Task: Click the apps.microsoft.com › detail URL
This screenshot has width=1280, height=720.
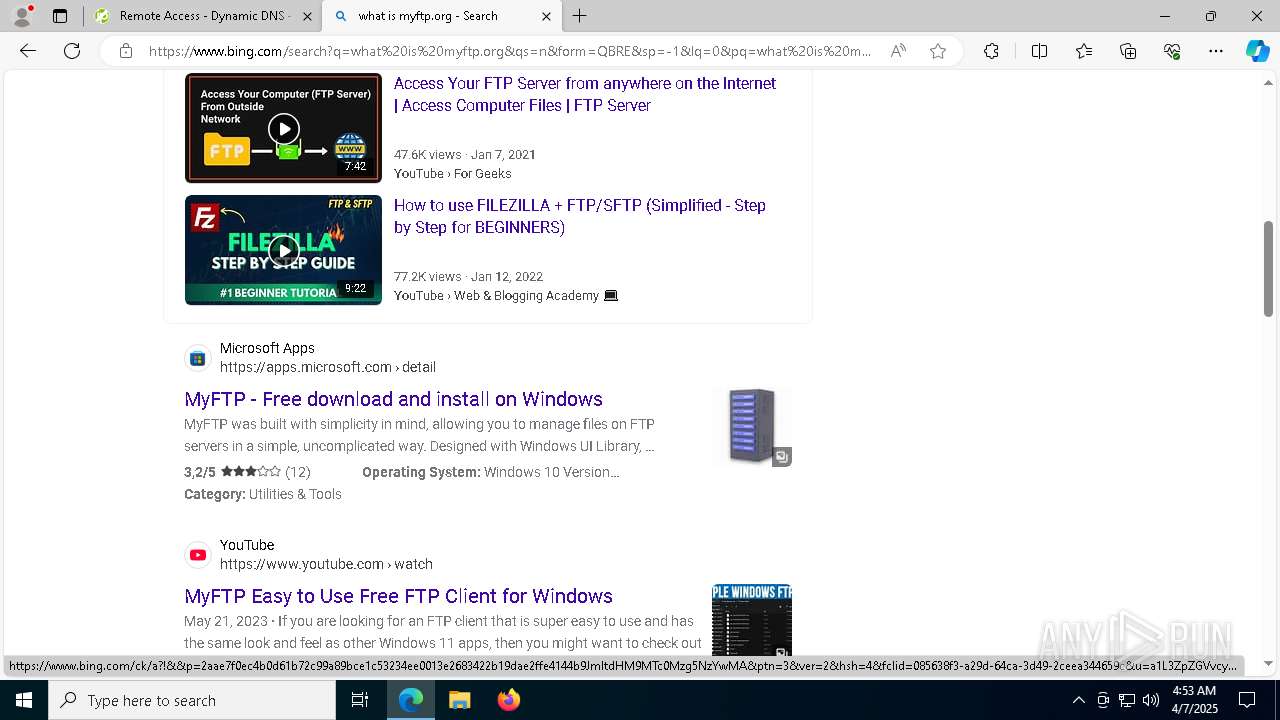Action: coord(328,367)
